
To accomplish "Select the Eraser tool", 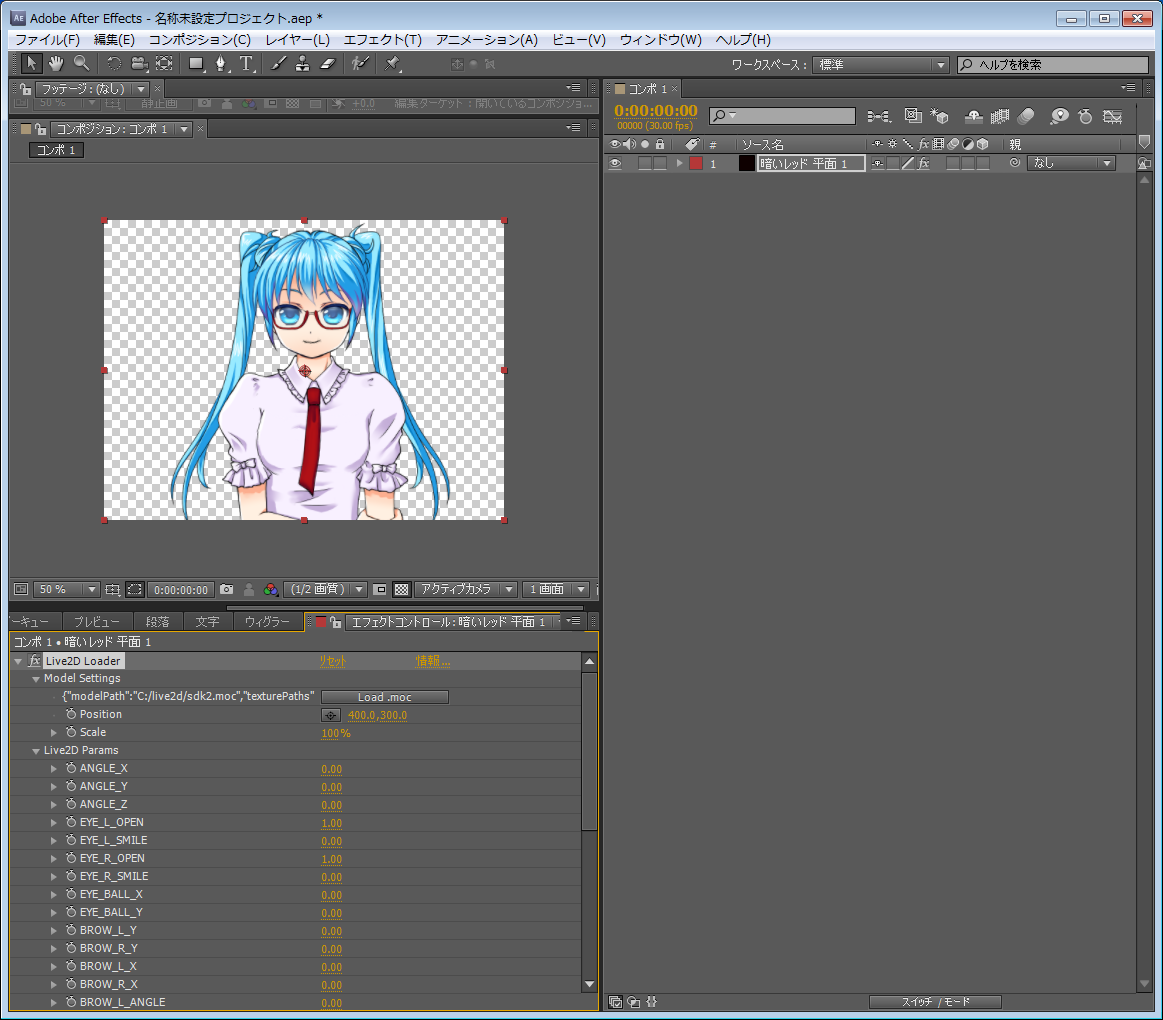I will pyautogui.click(x=329, y=64).
